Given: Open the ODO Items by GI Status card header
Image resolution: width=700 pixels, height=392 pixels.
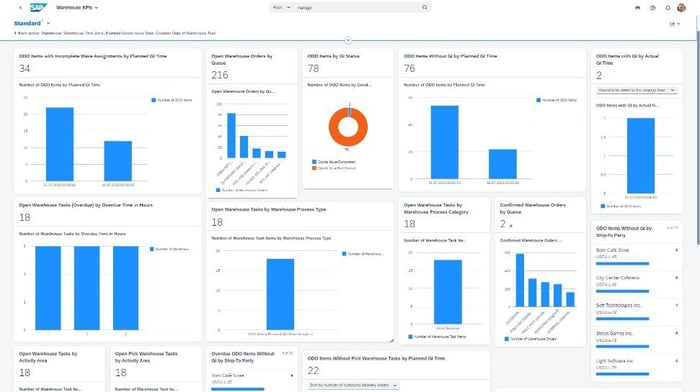Looking at the screenshot, I should coord(348,63).
